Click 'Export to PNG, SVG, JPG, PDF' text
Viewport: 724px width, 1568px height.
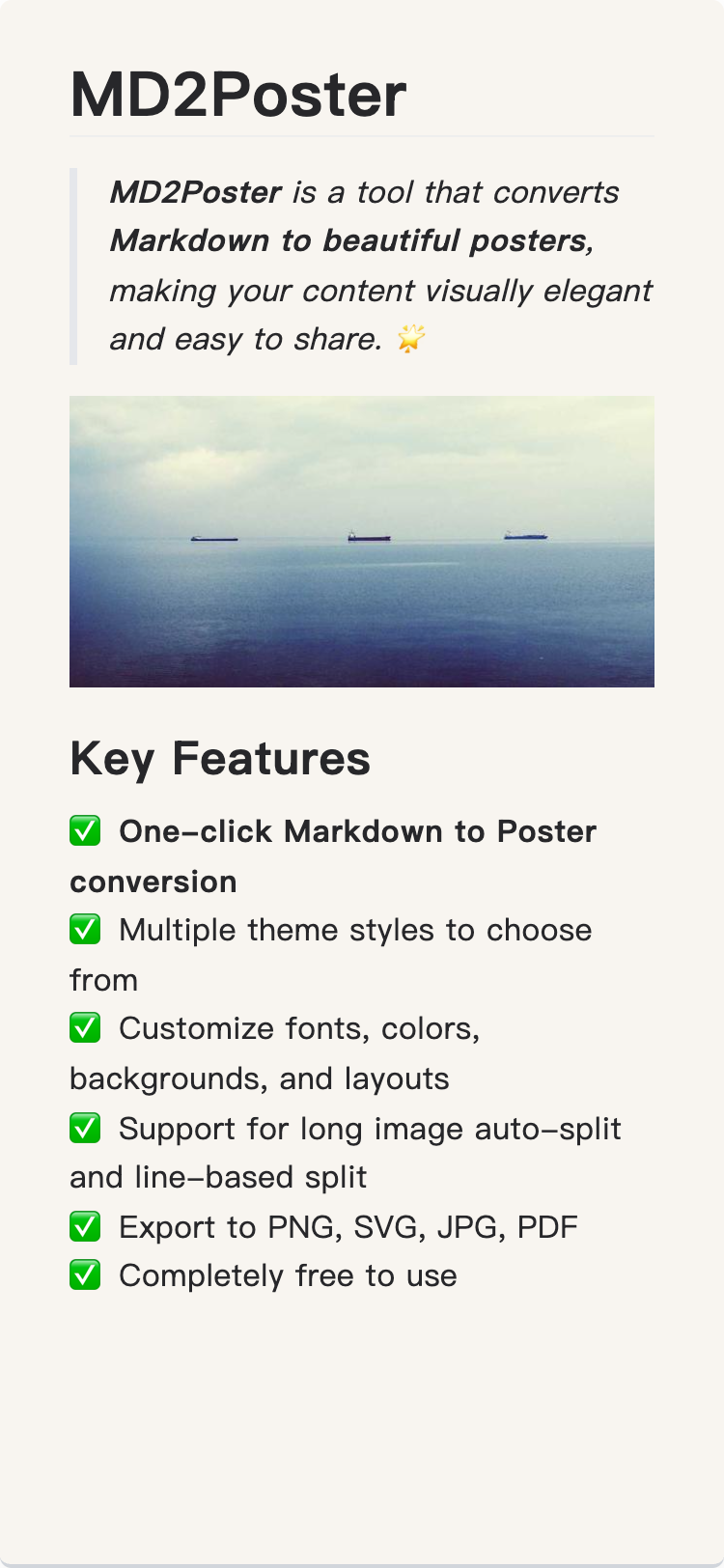348,1227
